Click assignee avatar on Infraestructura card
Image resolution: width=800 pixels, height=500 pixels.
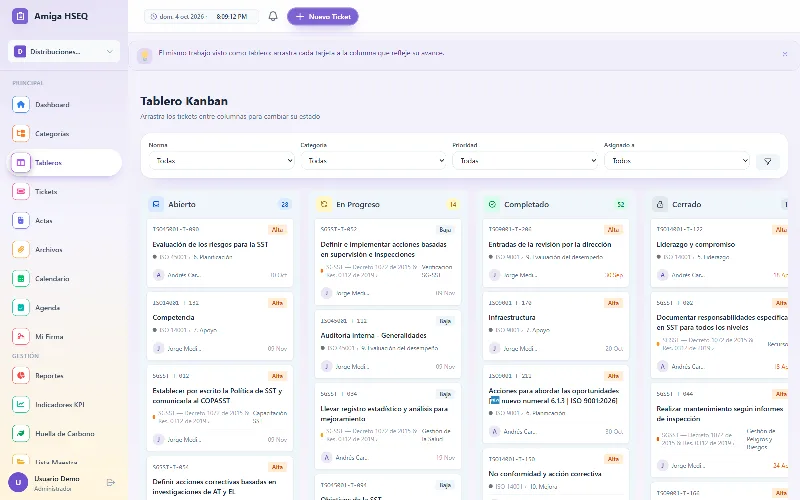[494, 348]
